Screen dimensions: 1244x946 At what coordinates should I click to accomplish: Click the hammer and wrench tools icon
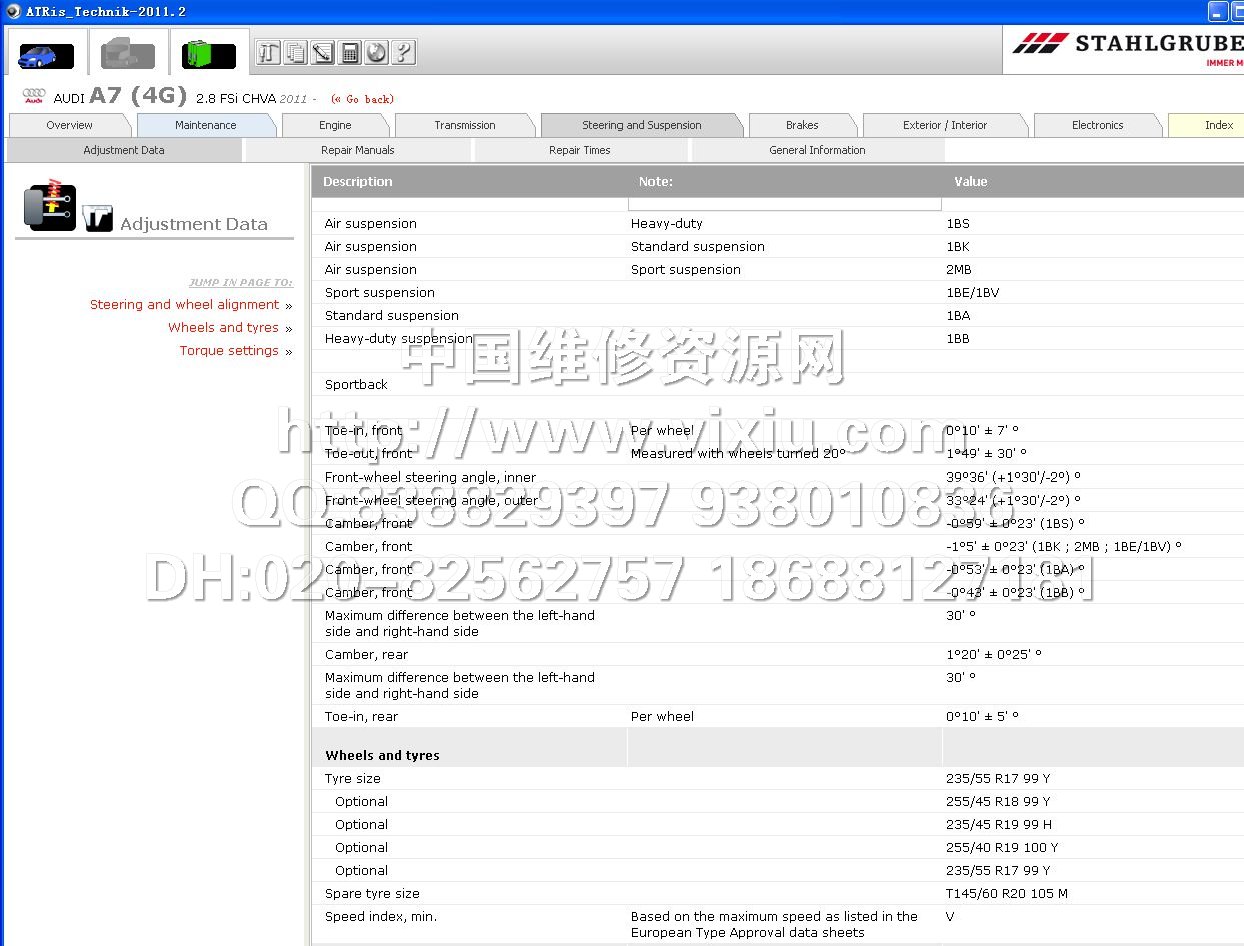268,52
